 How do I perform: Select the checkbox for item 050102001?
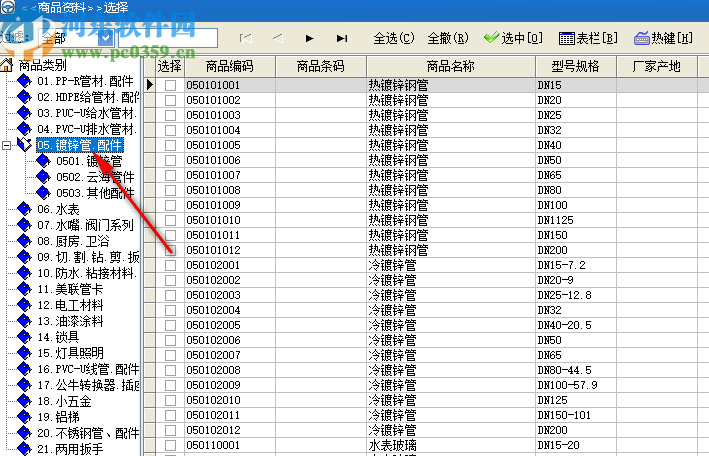[170, 266]
